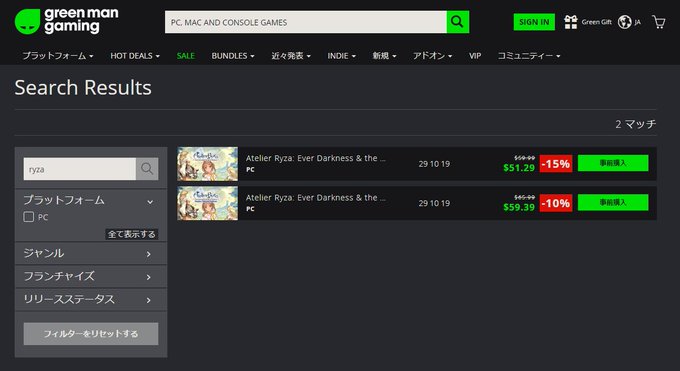Click the $51.29 price

[x=519, y=168]
